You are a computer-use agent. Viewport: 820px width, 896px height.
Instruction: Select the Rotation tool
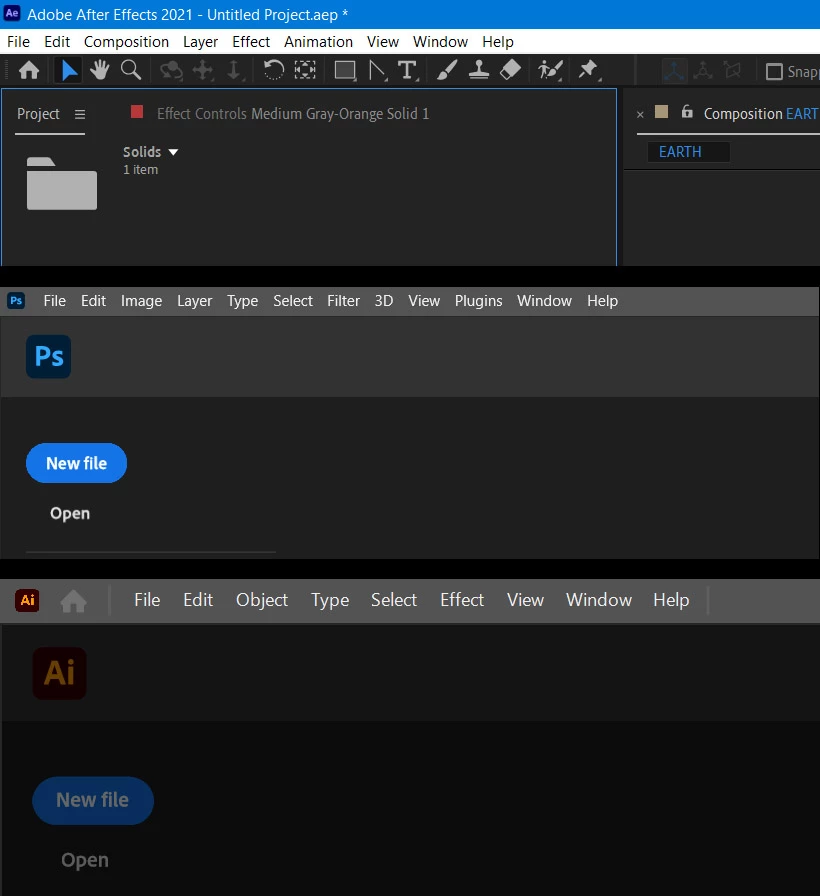[273, 70]
